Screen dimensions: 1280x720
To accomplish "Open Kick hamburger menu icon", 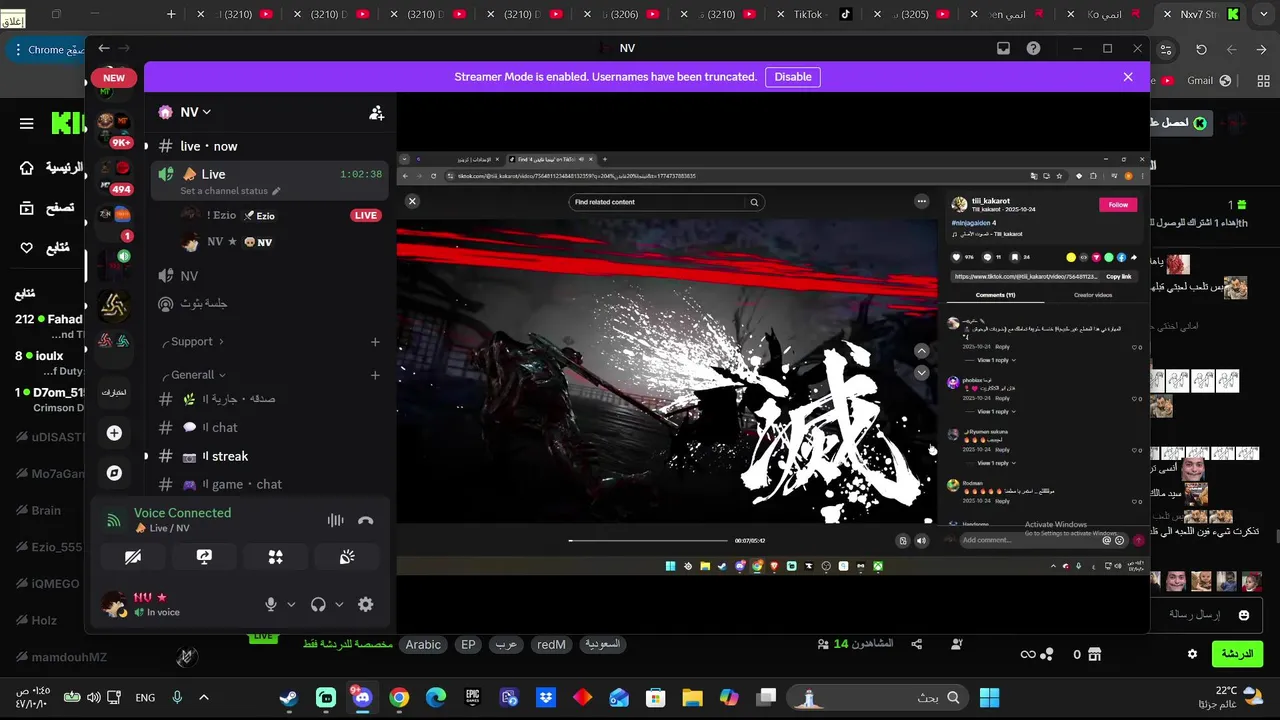I will pos(27,124).
